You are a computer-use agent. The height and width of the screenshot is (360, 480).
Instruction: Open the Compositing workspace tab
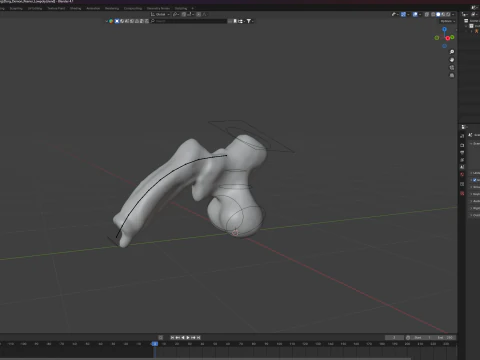point(133,8)
